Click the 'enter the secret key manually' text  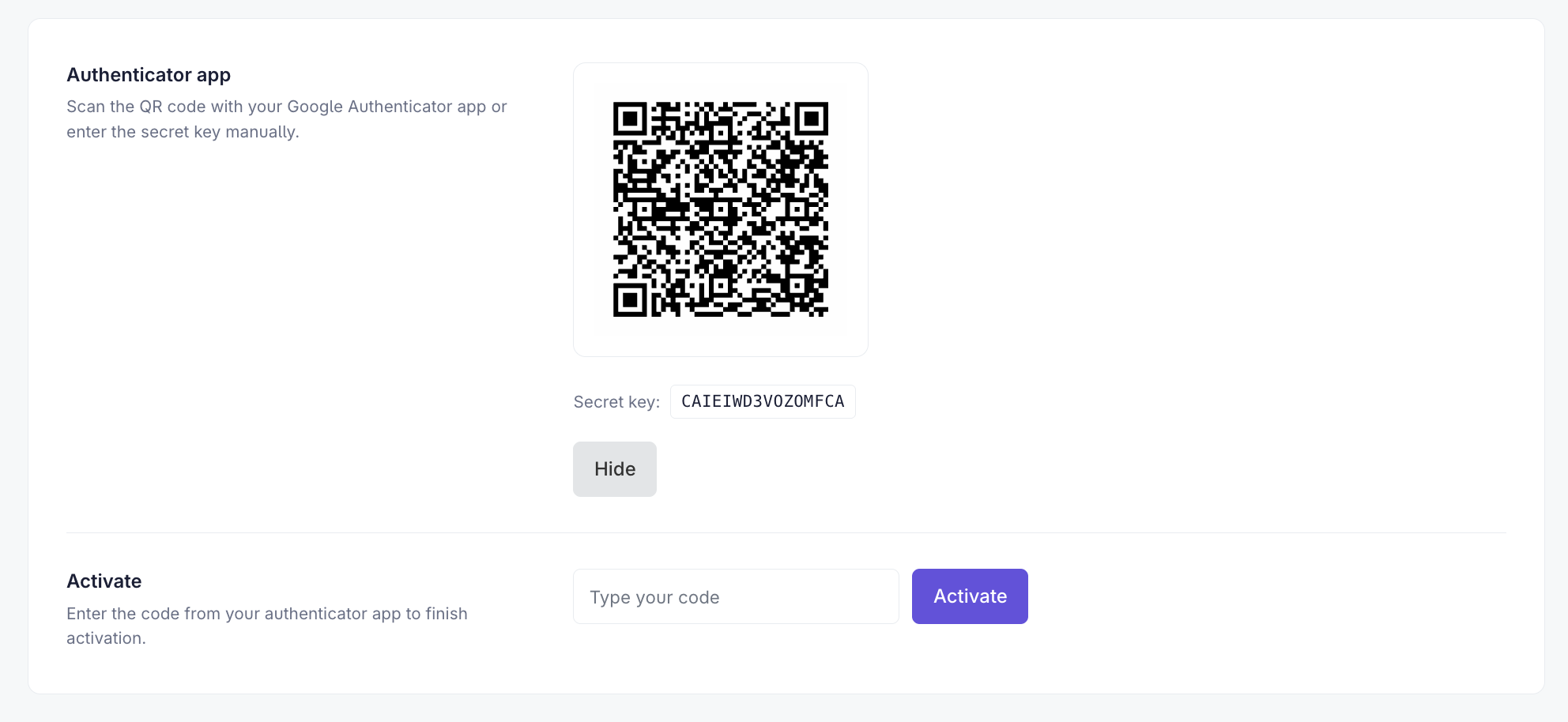182,132
